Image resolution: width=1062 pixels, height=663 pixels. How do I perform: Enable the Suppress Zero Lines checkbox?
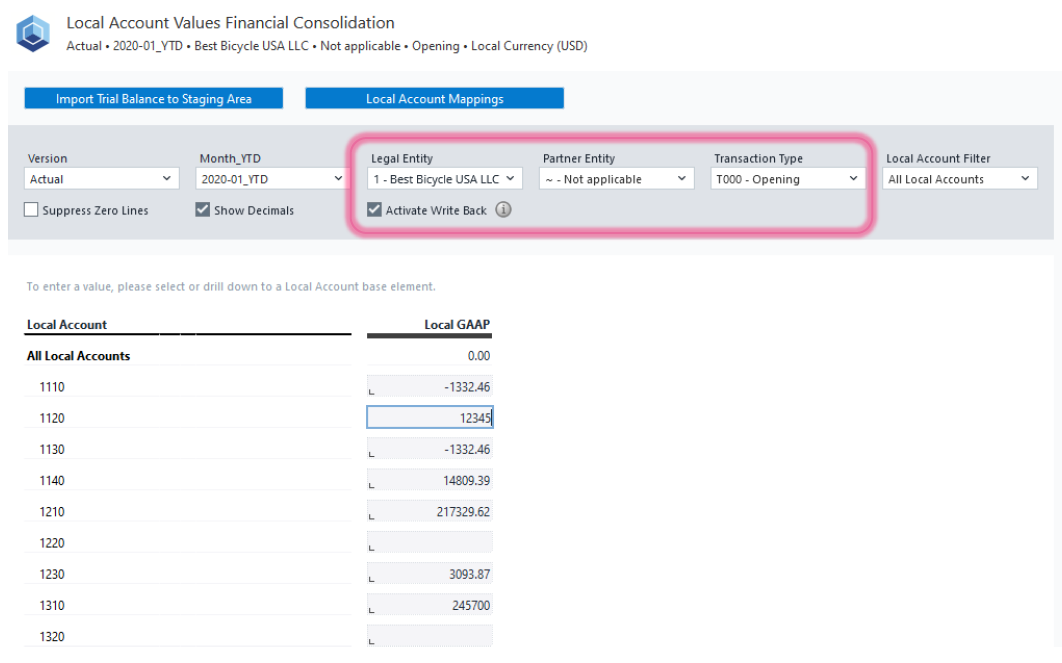coord(31,210)
